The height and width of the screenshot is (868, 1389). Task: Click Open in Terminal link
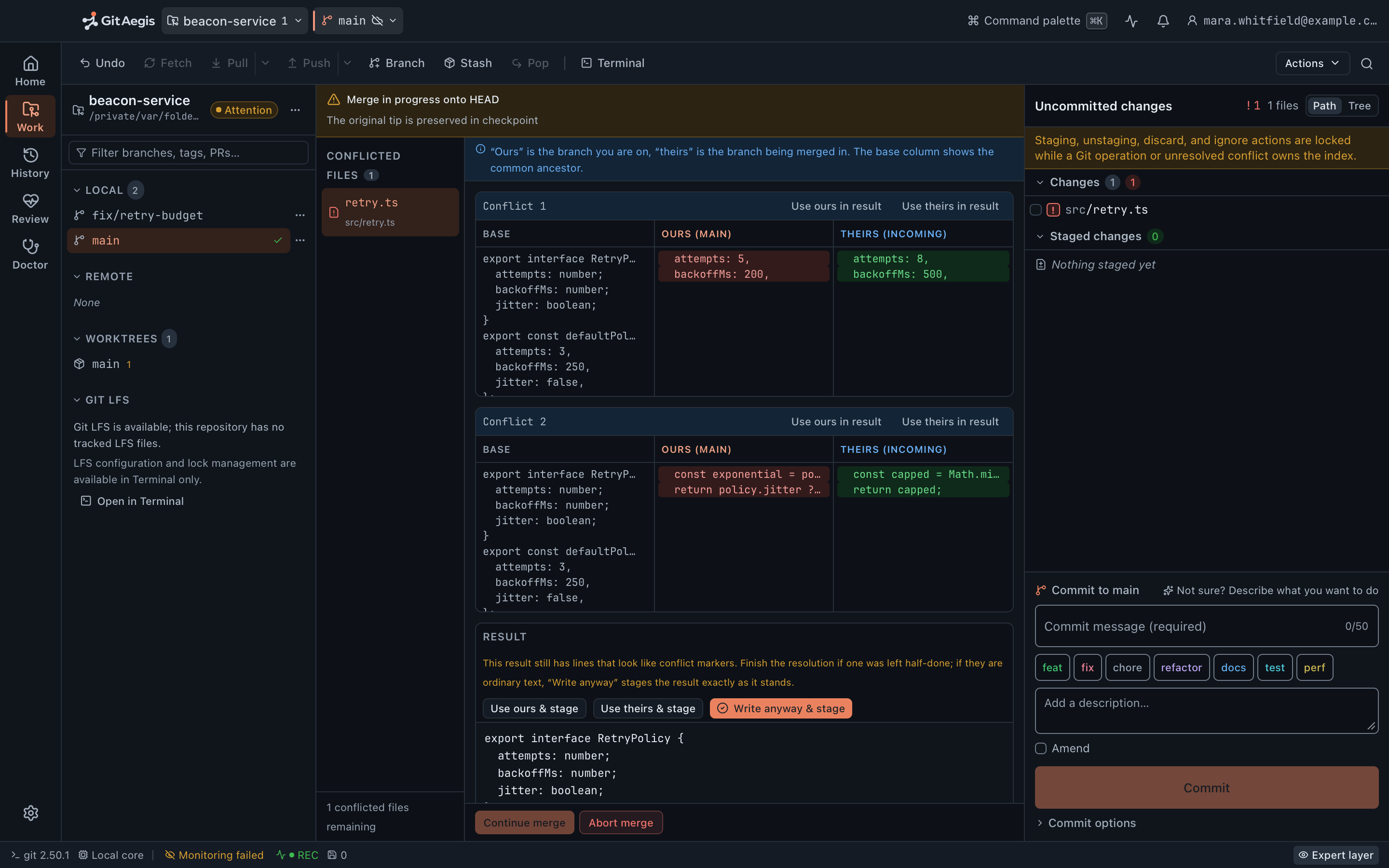point(133,501)
